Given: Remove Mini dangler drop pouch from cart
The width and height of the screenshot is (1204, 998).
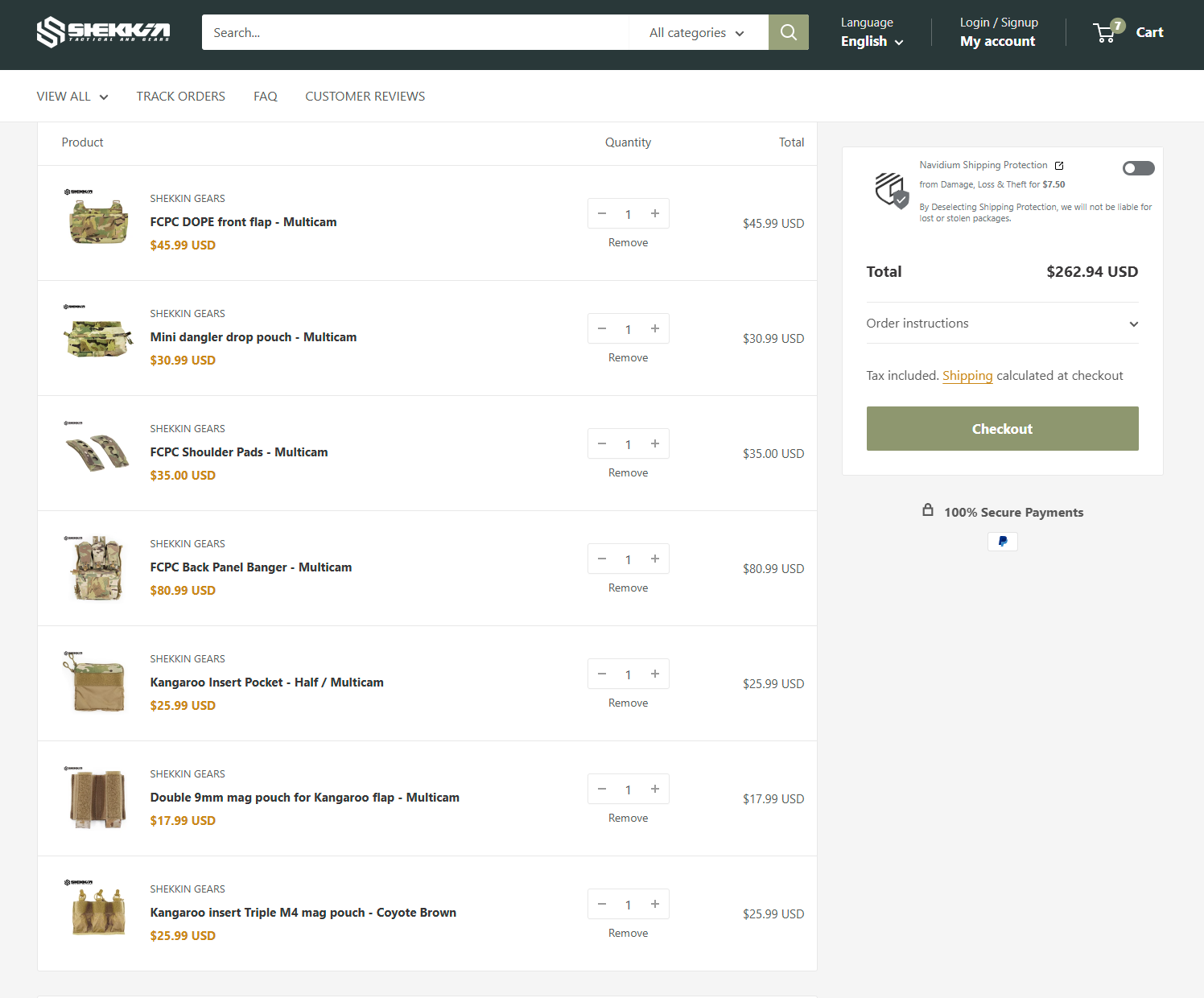Looking at the screenshot, I should 628,357.
